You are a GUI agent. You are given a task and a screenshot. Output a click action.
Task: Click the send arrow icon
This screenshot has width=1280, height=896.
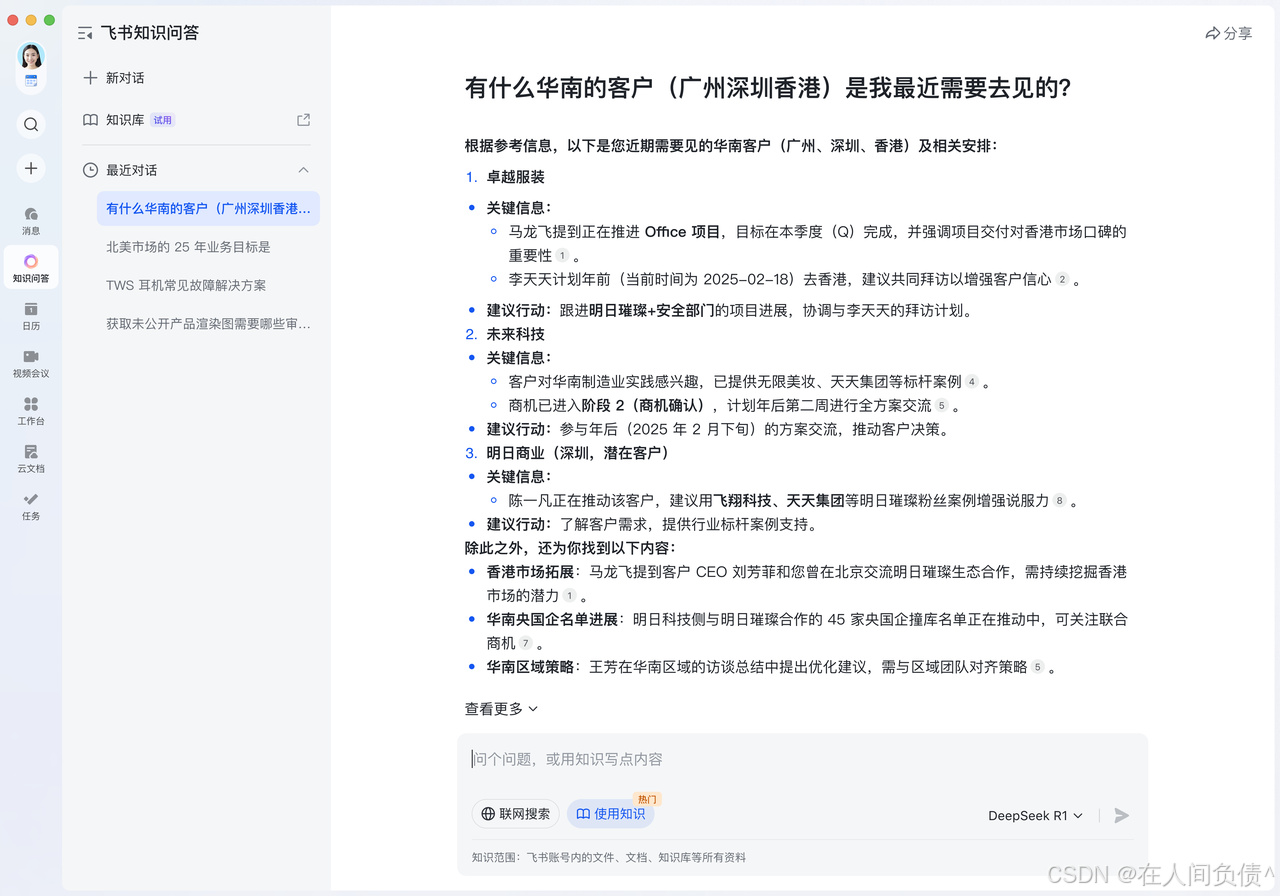tap(1122, 815)
